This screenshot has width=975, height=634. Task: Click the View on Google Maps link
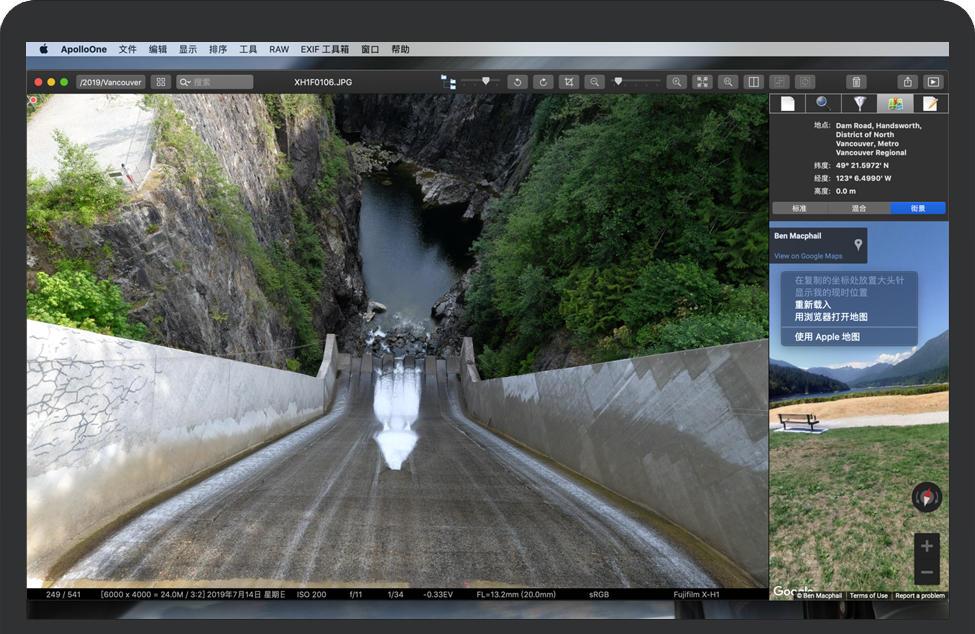(808, 256)
